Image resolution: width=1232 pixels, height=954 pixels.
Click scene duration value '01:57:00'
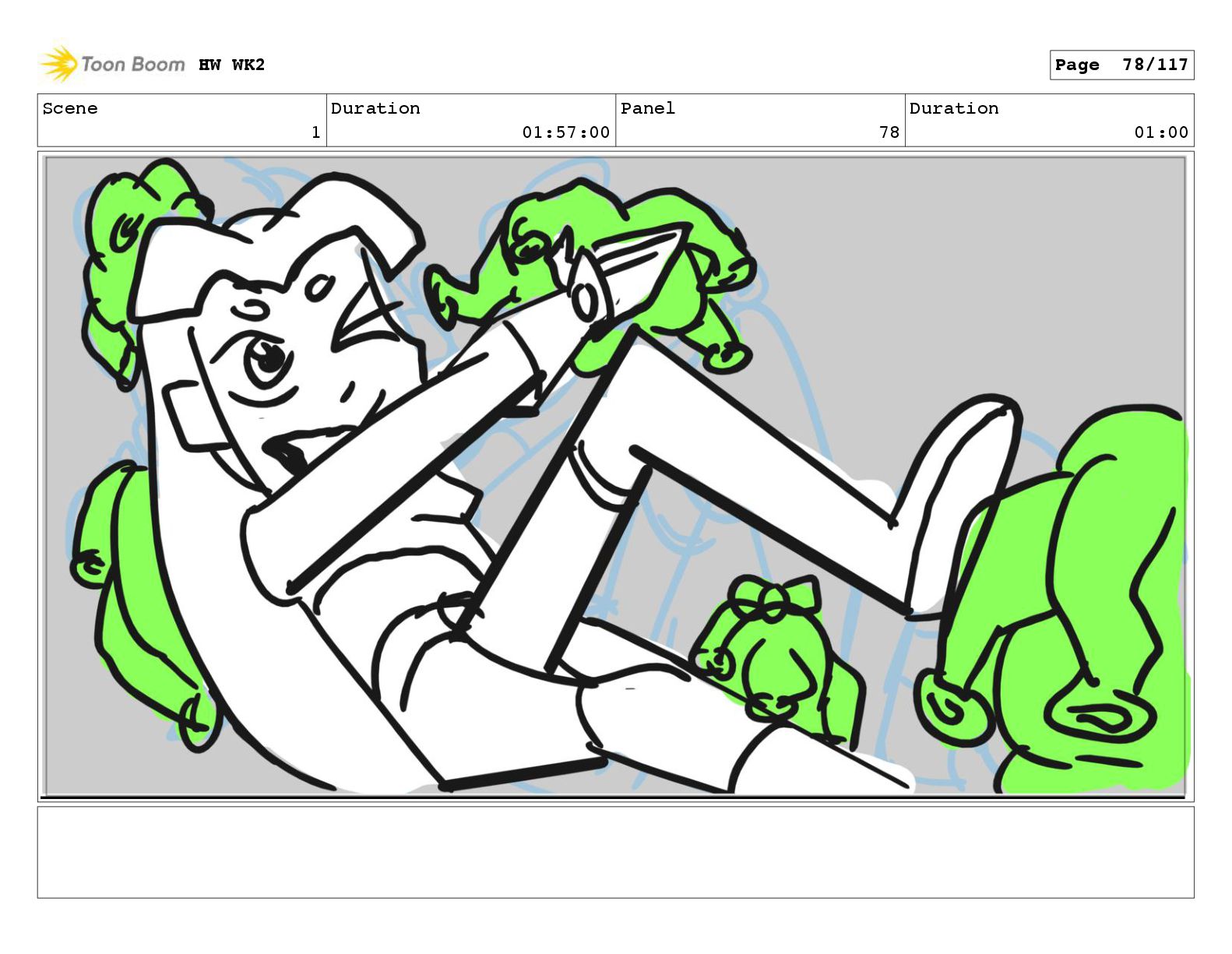pos(566,132)
